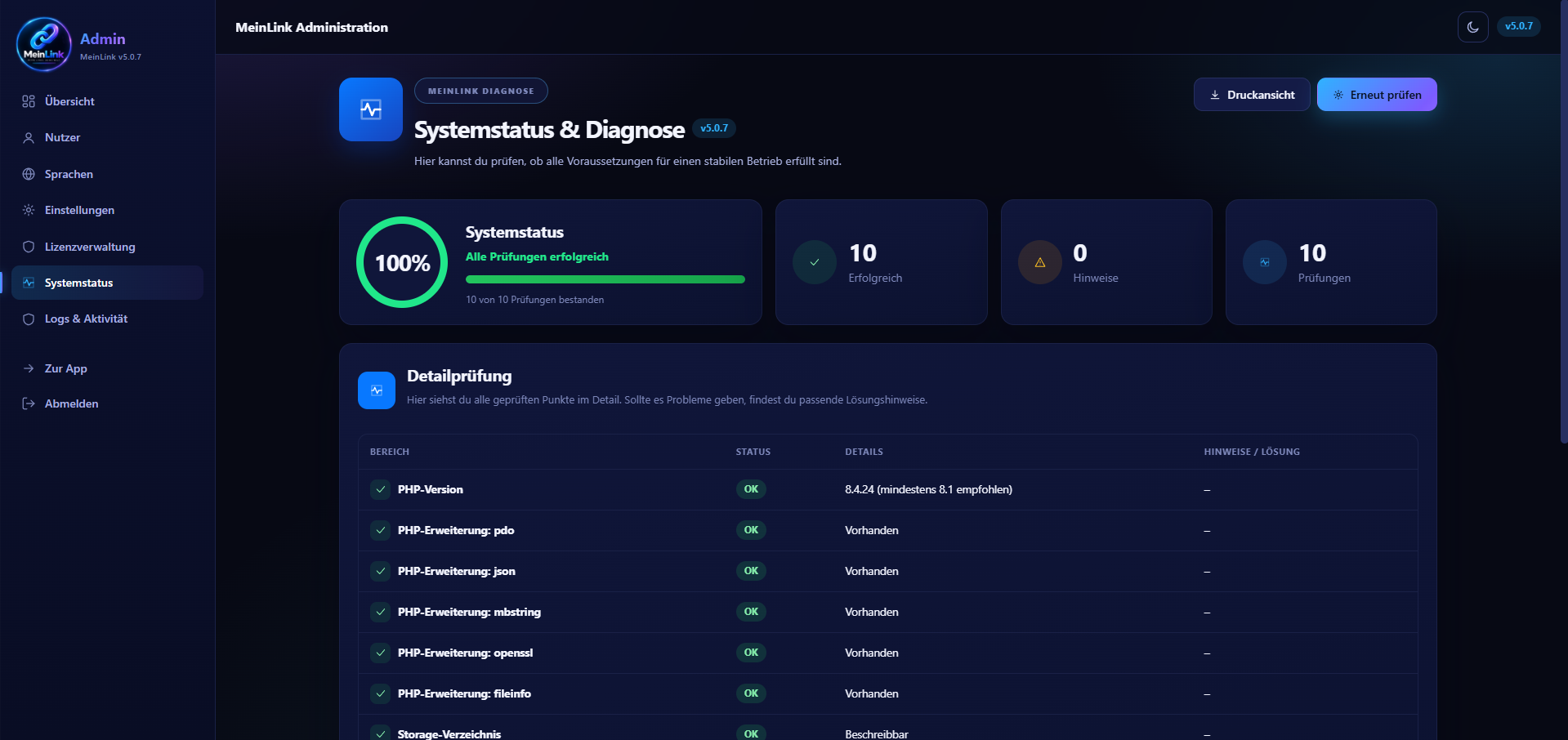
Task: Click check icon beside PHP-Erweiterung: fileinfo
Action: click(x=381, y=693)
